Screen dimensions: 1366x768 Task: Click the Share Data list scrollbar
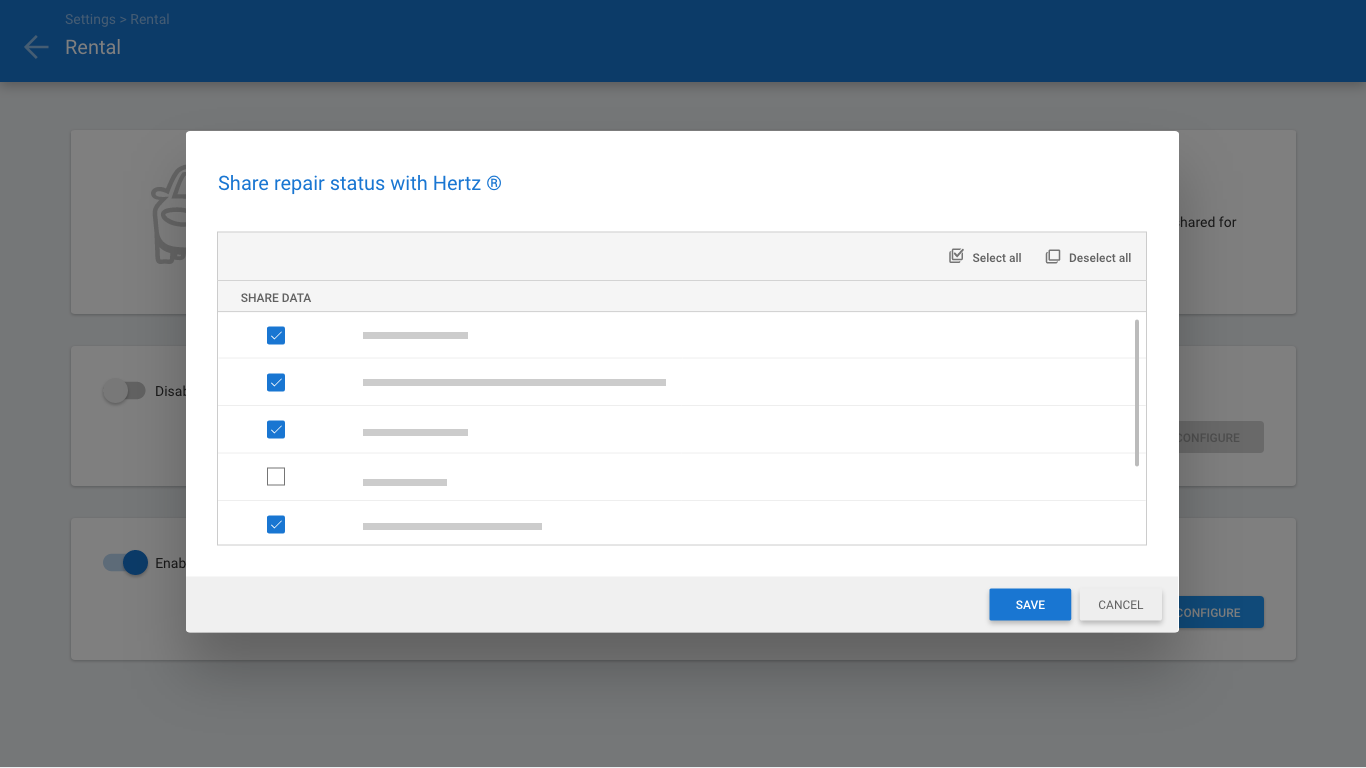click(x=1137, y=392)
